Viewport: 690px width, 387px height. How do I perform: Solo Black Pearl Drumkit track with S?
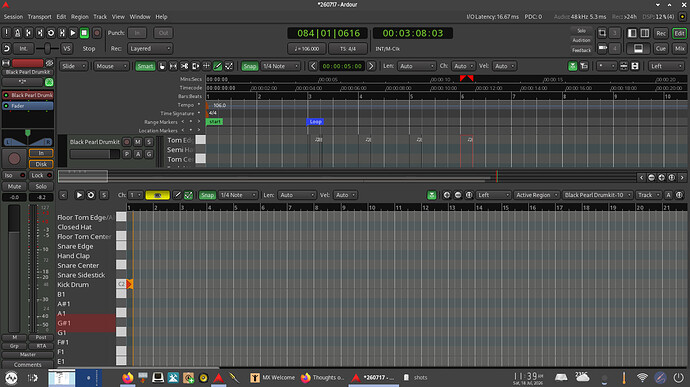pyautogui.click(x=149, y=142)
